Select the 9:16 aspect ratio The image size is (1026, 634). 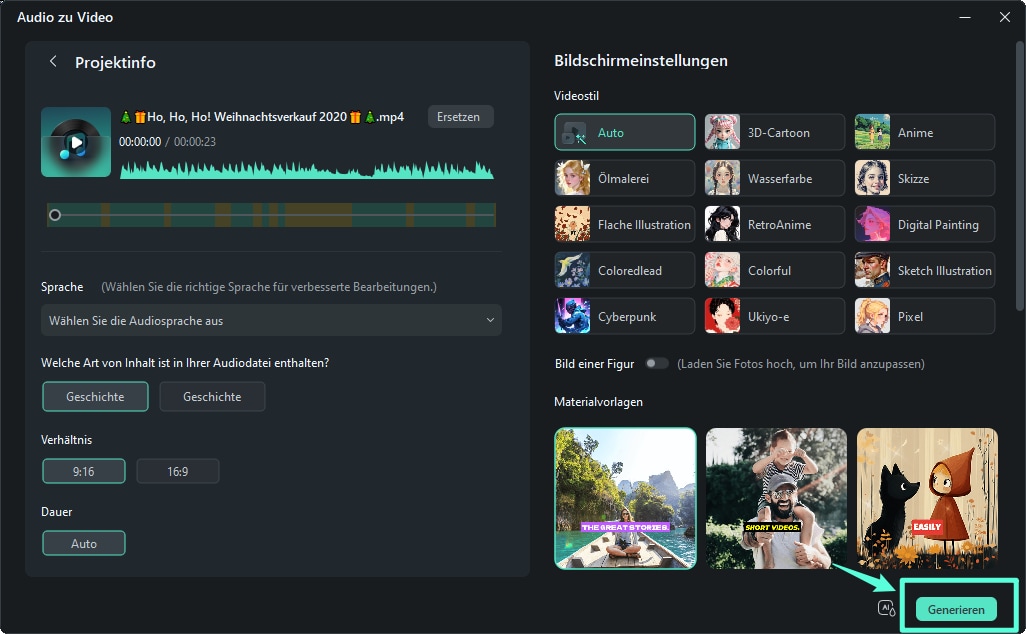pos(84,471)
